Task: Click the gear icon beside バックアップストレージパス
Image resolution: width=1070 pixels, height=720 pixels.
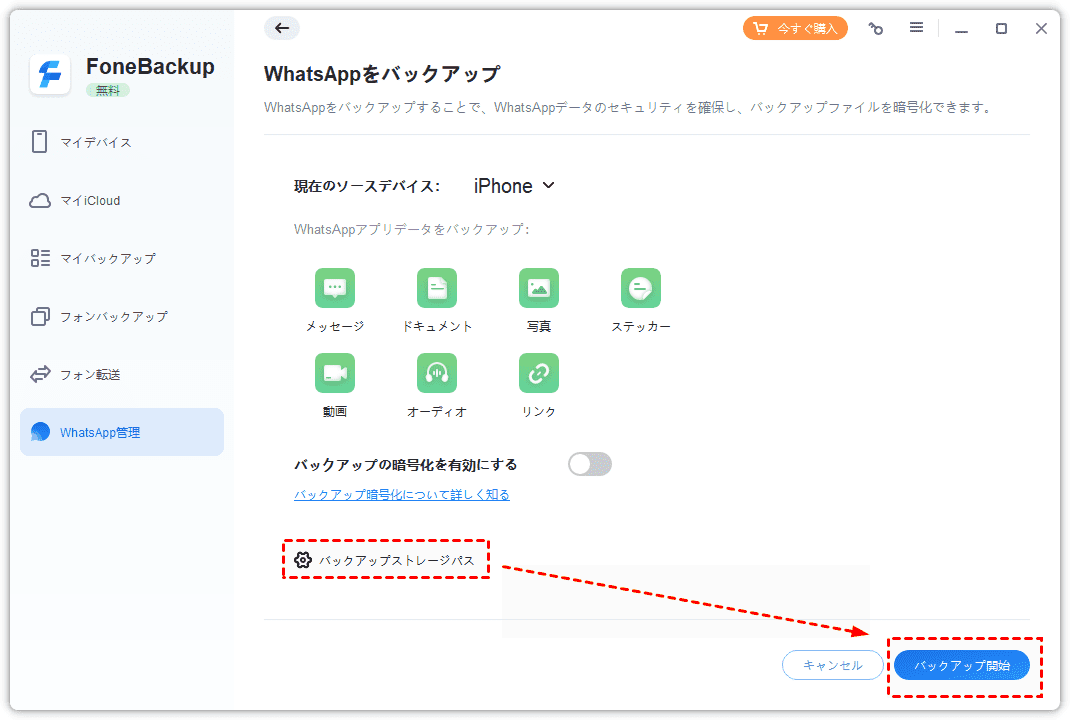Action: [303, 560]
